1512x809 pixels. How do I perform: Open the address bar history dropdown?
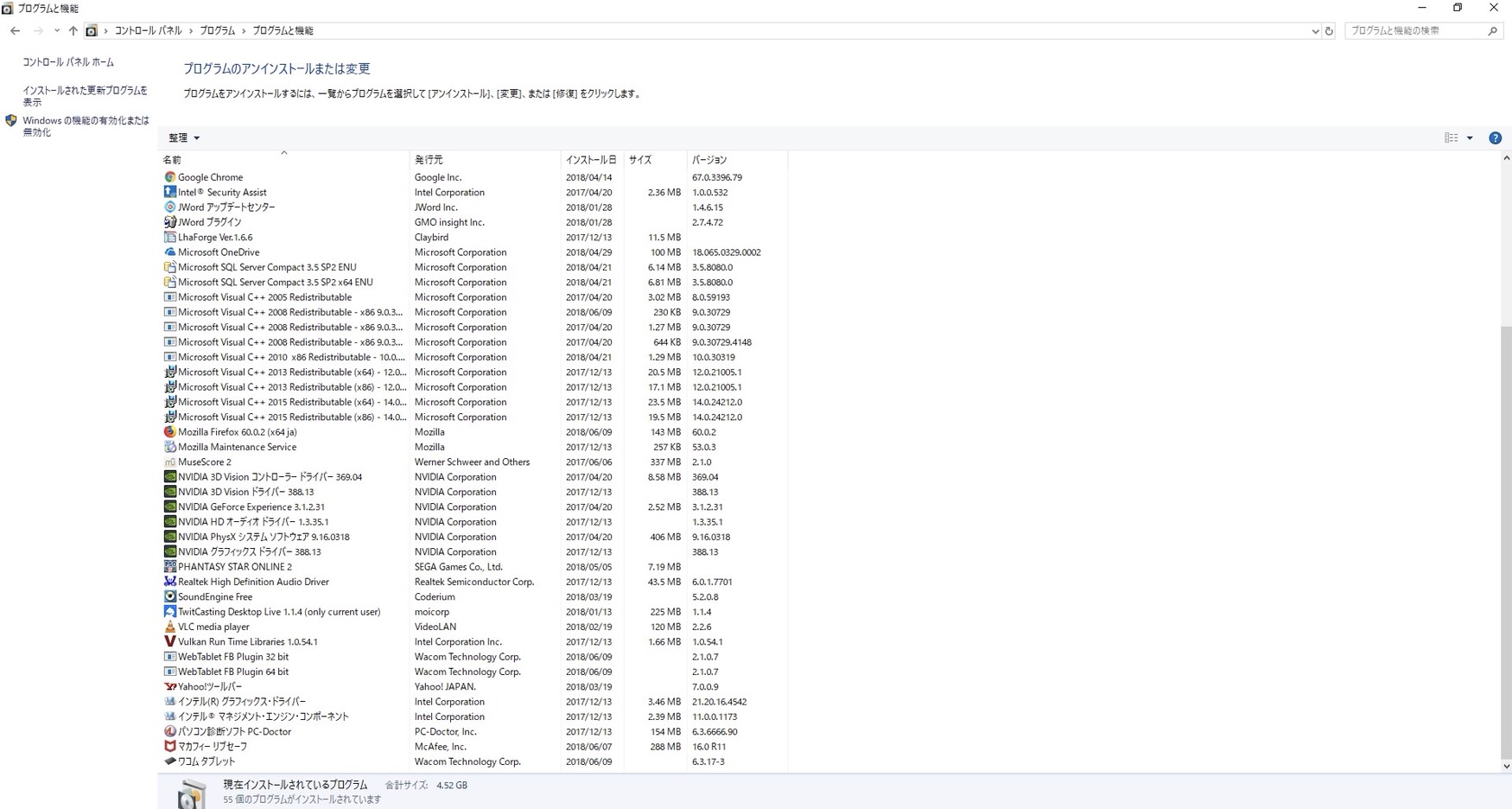(1315, 31)
